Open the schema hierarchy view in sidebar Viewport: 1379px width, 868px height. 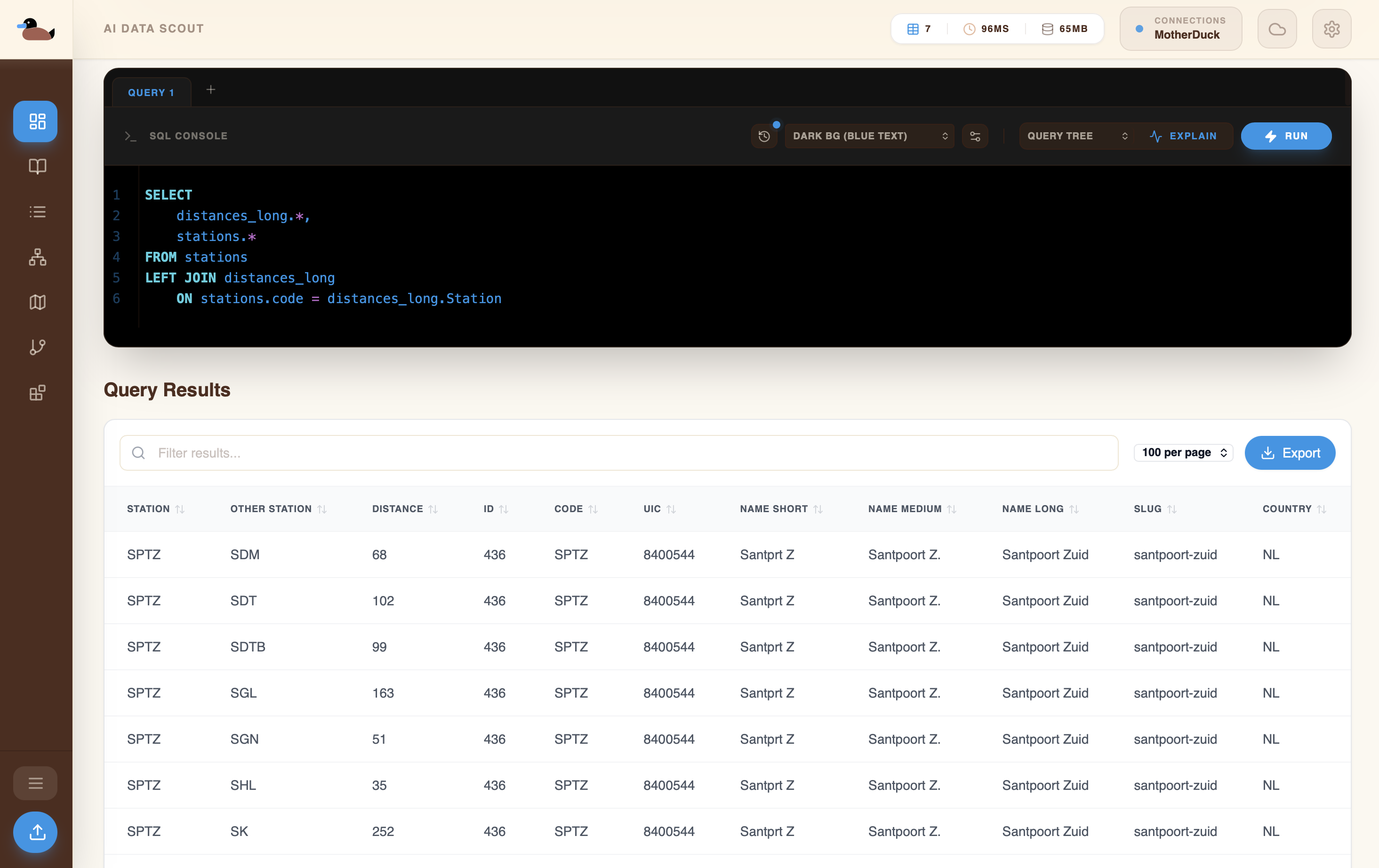[x=37, y=257]
